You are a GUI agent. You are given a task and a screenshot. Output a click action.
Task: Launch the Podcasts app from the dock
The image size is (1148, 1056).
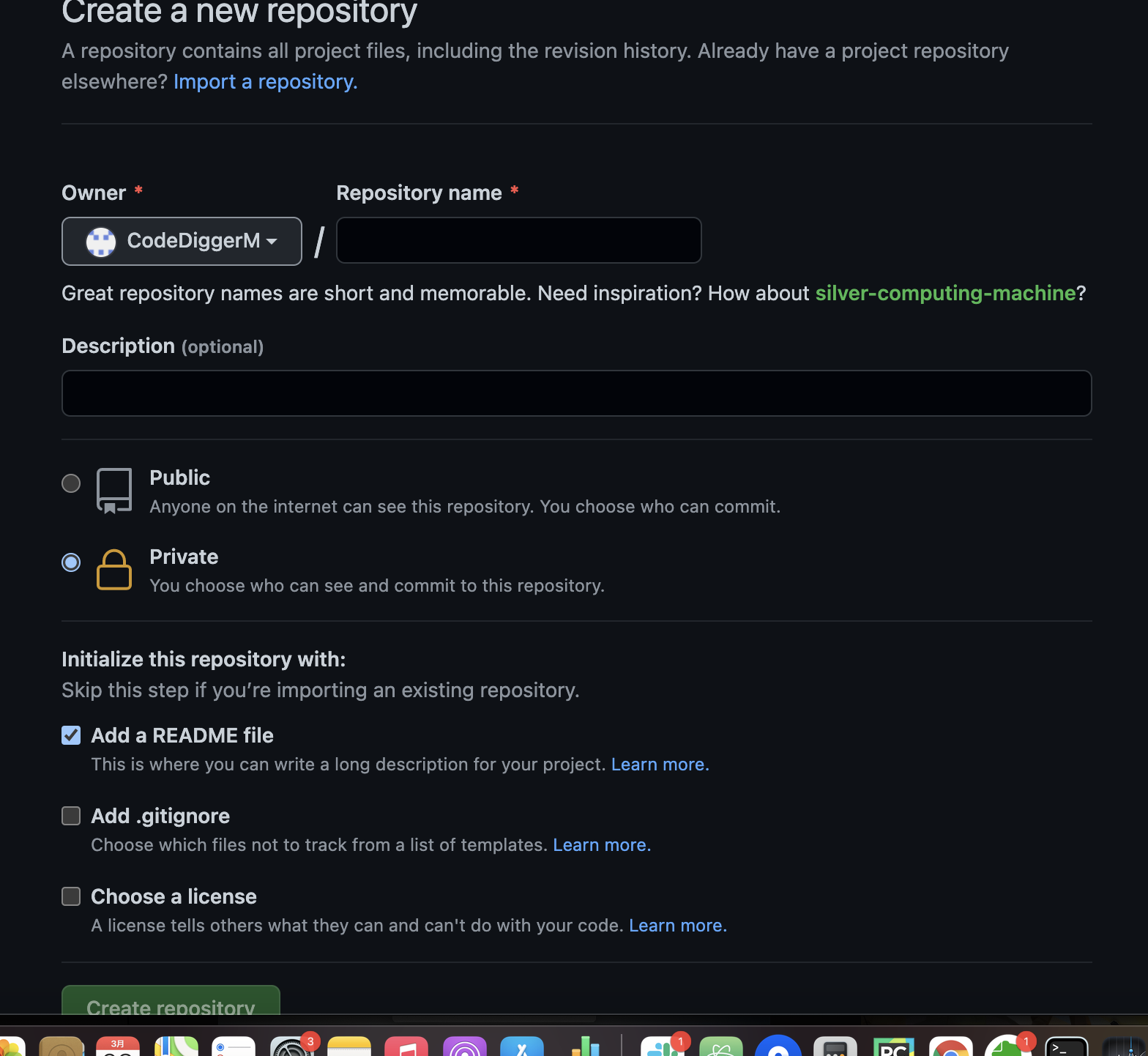[464, 1046]
